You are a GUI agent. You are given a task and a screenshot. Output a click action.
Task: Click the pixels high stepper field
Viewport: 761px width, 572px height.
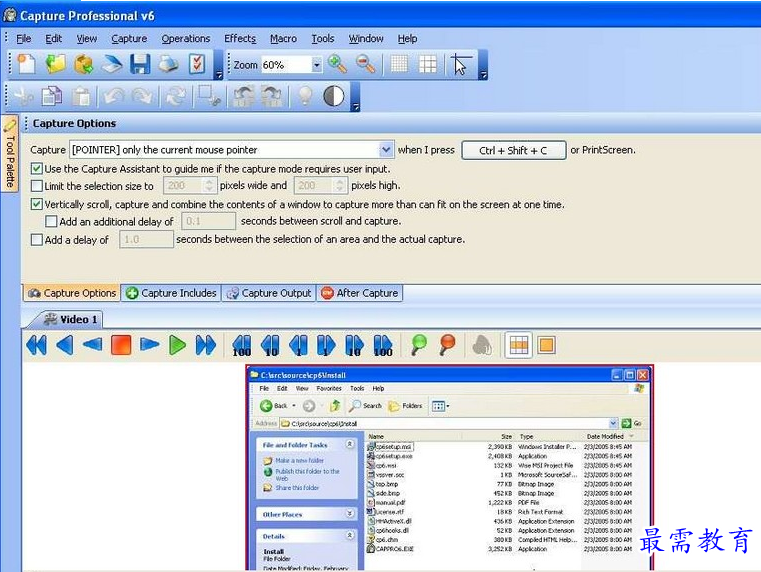320,185
